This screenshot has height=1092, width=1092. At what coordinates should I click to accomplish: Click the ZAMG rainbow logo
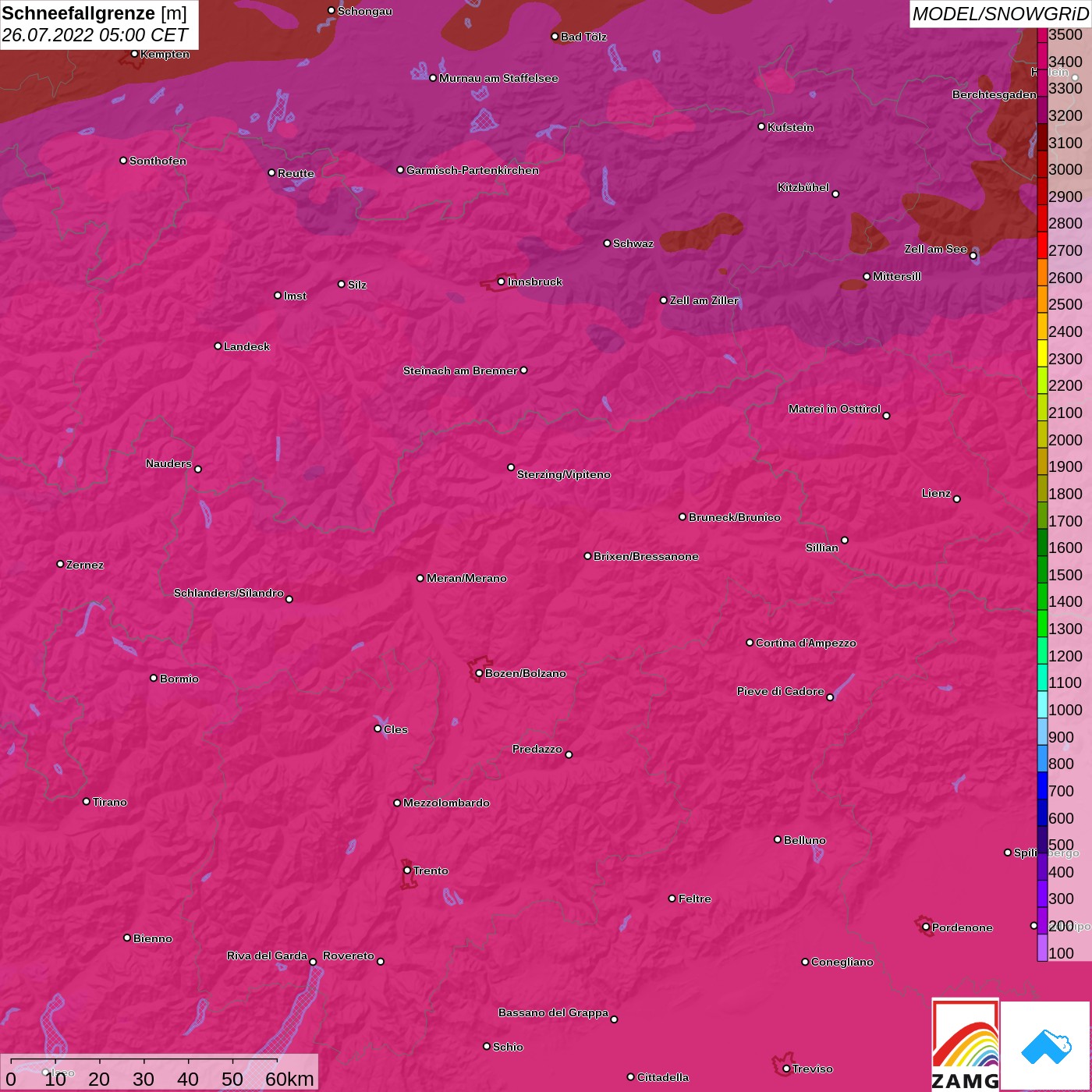[x=966, y=1044]
